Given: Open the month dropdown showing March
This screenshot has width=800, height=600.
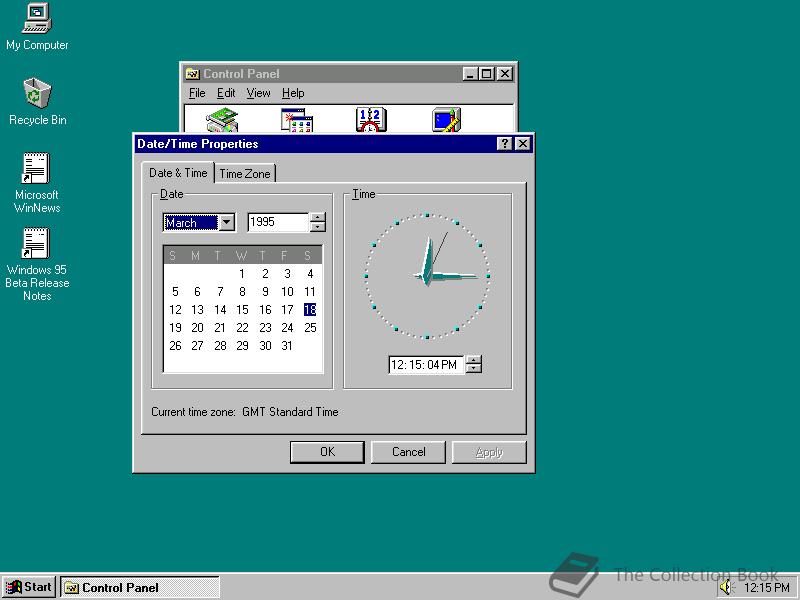Looking at the screenshot, I should (227, 222).
